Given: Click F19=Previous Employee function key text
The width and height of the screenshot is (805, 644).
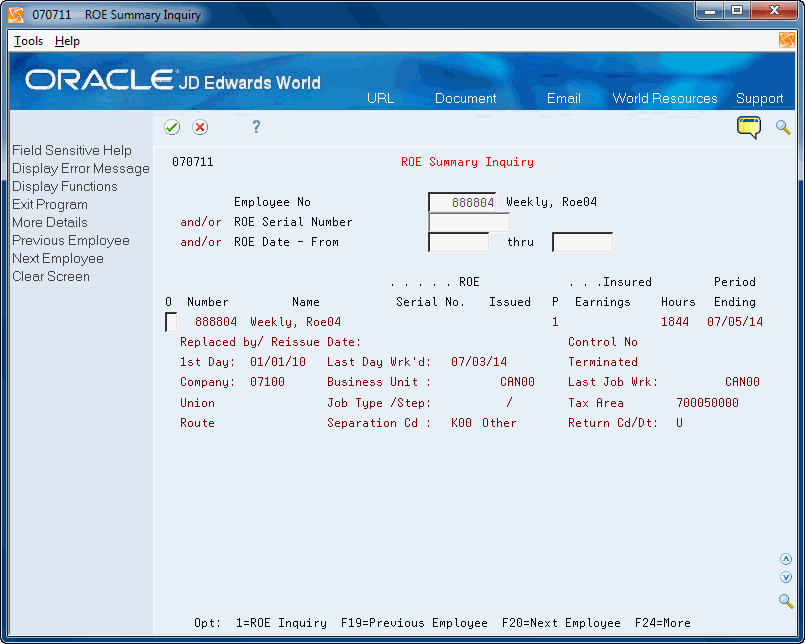Looking at the screenshot, I should coord(414,623).
